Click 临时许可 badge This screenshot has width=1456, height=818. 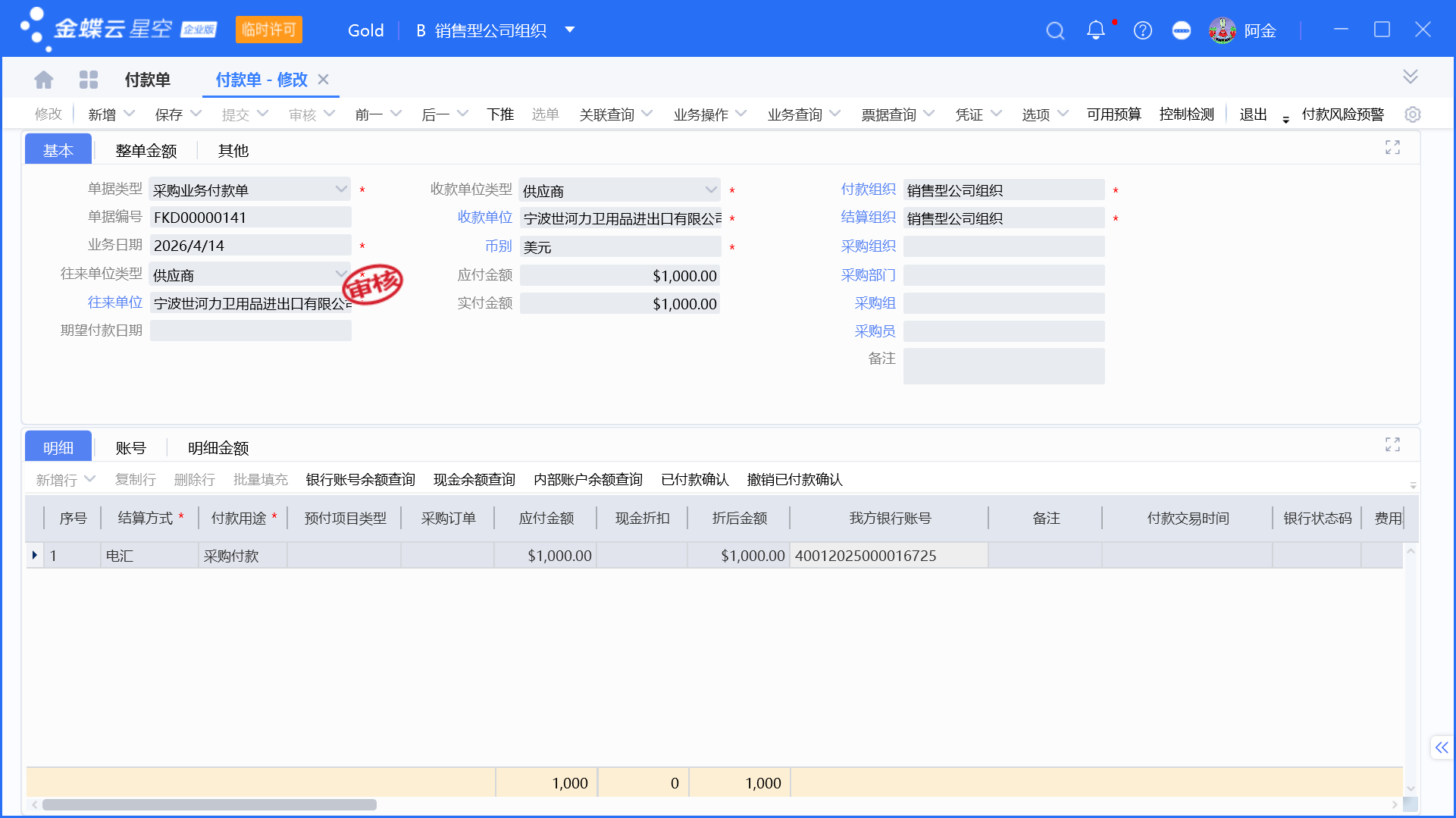pos(268,30)
